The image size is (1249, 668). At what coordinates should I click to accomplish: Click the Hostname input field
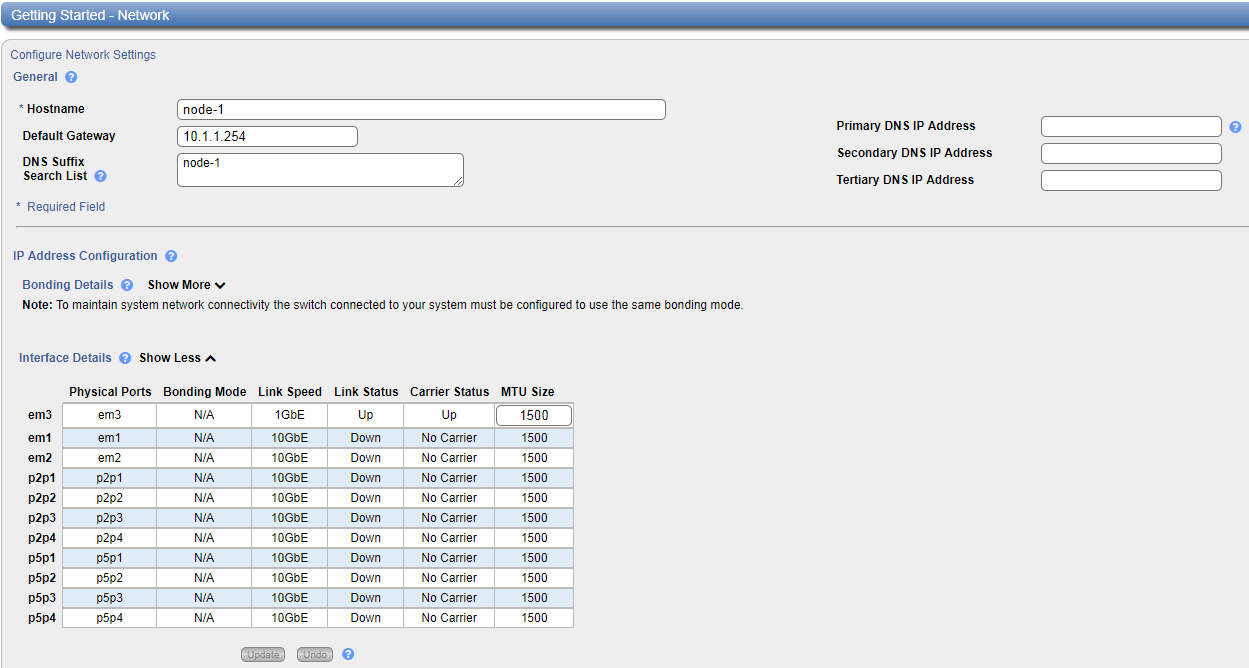[421, 110]
